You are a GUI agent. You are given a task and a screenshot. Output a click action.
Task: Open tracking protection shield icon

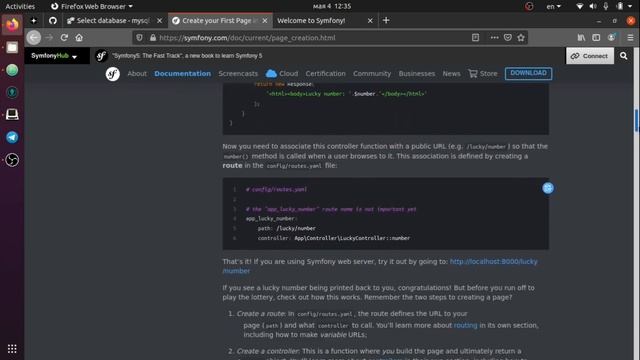(140, 38)
